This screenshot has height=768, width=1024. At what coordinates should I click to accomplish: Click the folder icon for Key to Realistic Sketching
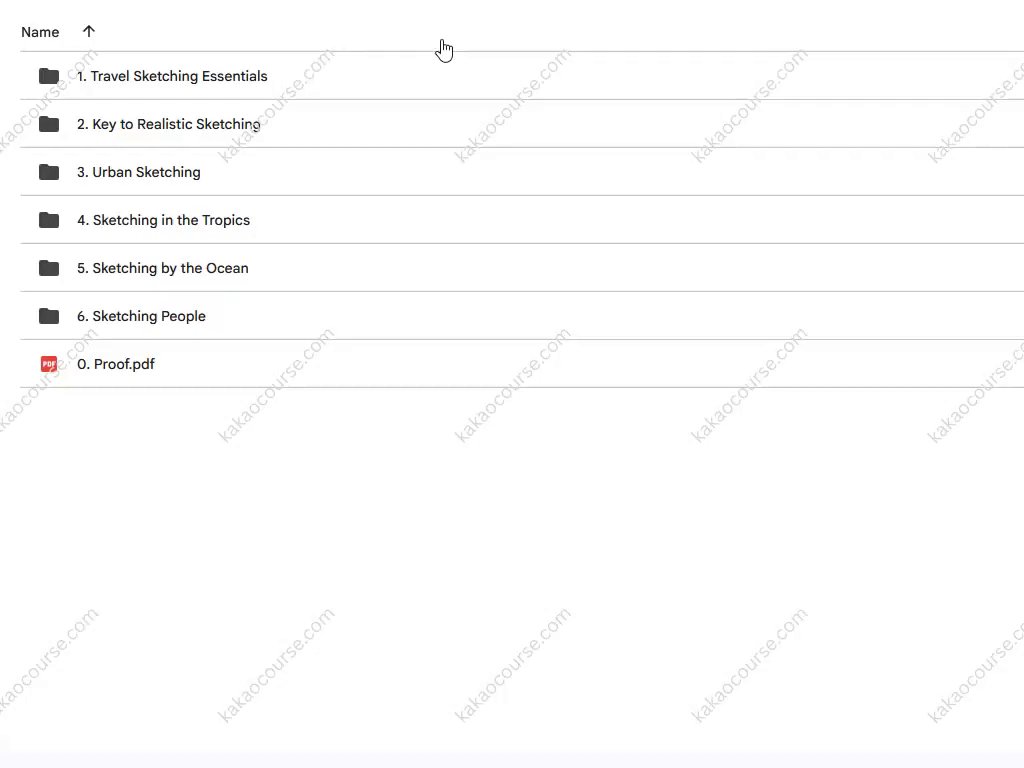(49, 124)
